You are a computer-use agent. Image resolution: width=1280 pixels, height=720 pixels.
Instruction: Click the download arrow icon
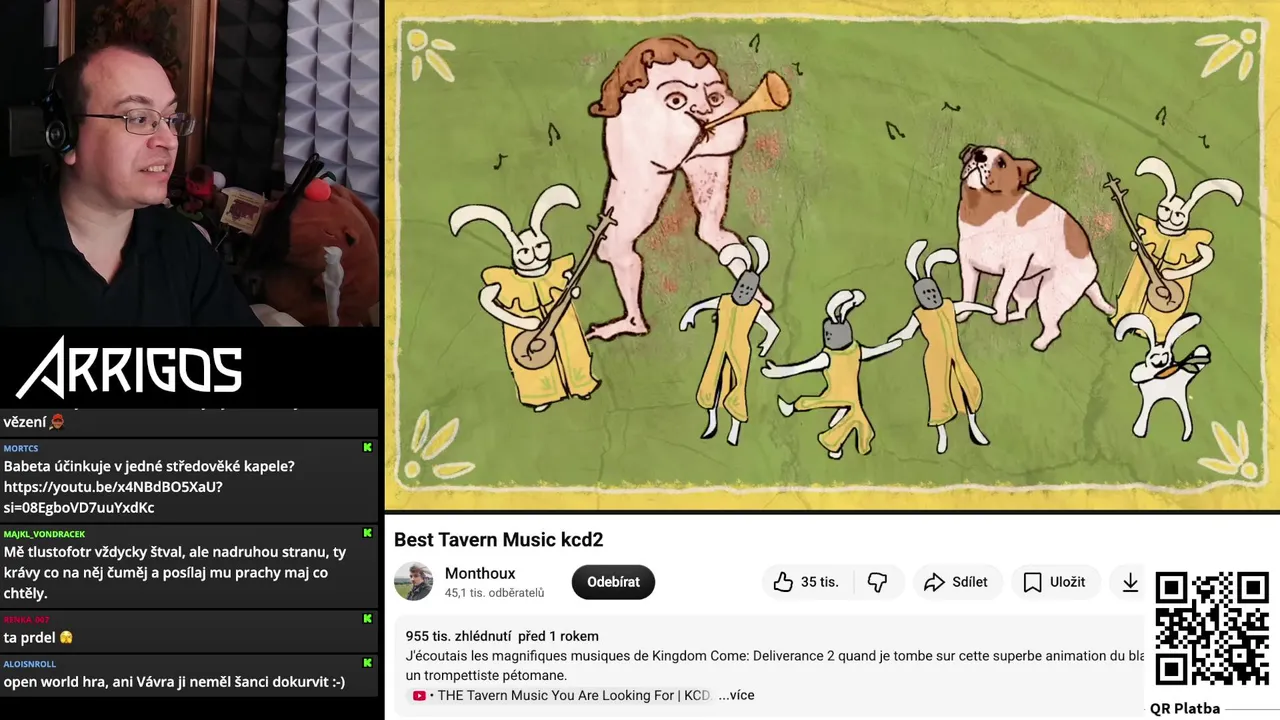[x=1130, y=582]
